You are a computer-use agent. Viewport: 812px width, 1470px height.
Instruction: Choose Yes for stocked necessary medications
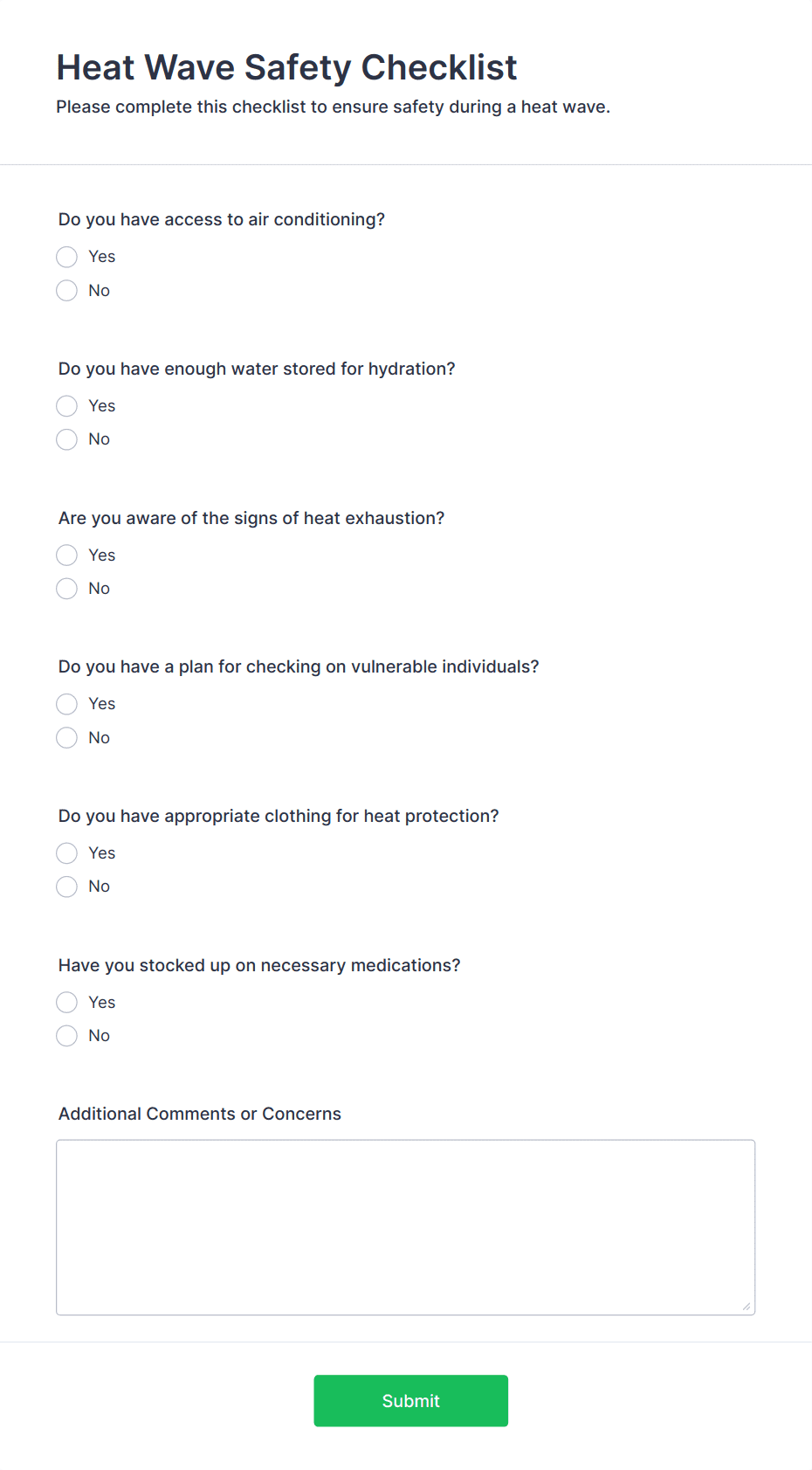tap(67, 1003)
